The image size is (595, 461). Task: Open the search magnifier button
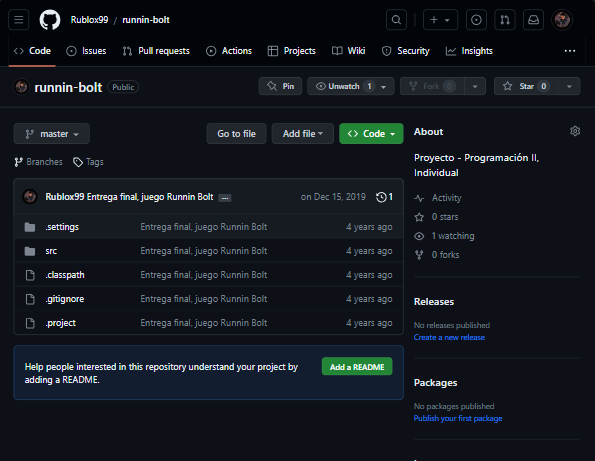pyautogui.click(x=396, y=20)
